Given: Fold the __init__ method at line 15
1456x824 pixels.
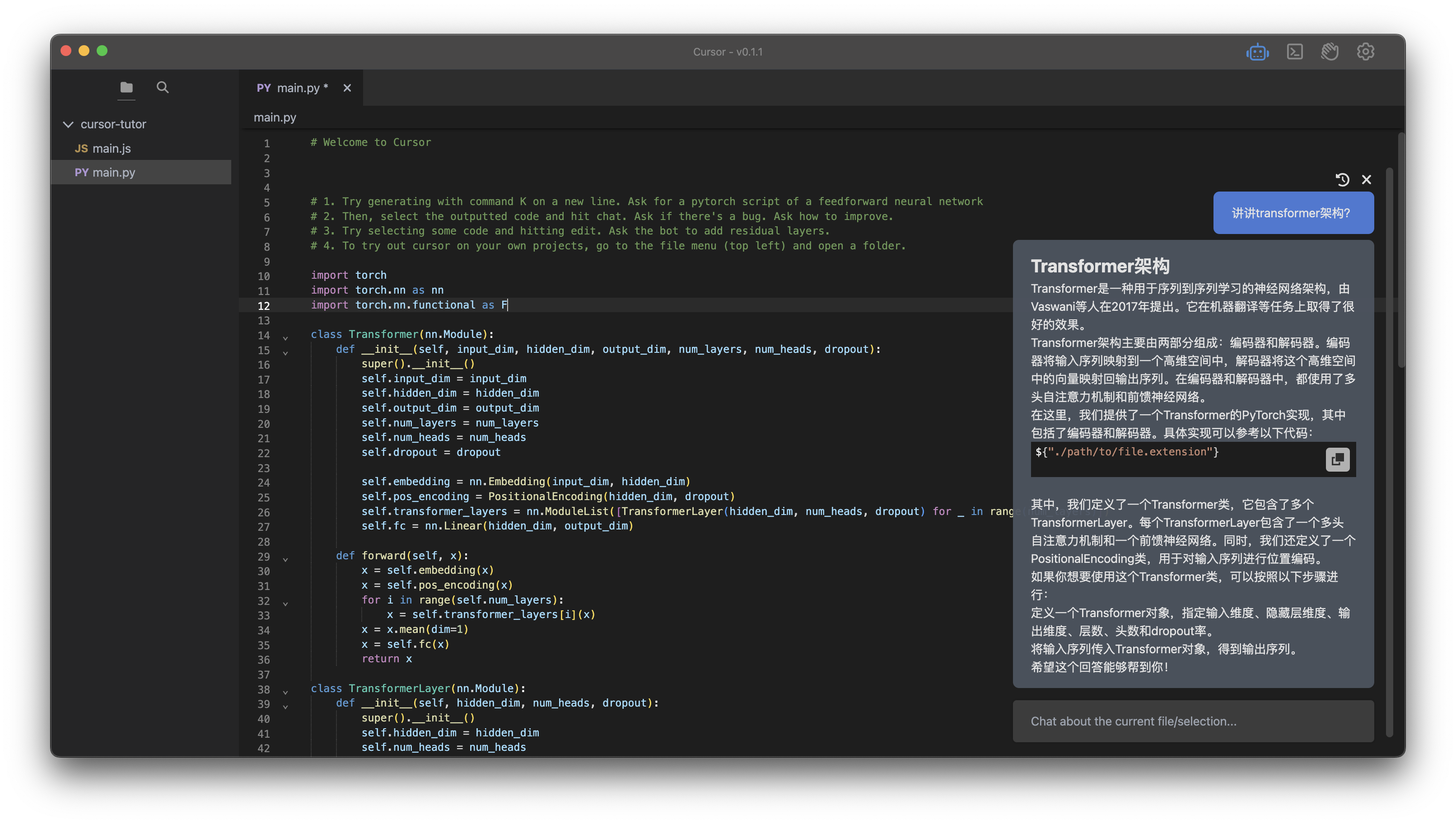Looking at the screenshot, I should [x=286, y=353].
